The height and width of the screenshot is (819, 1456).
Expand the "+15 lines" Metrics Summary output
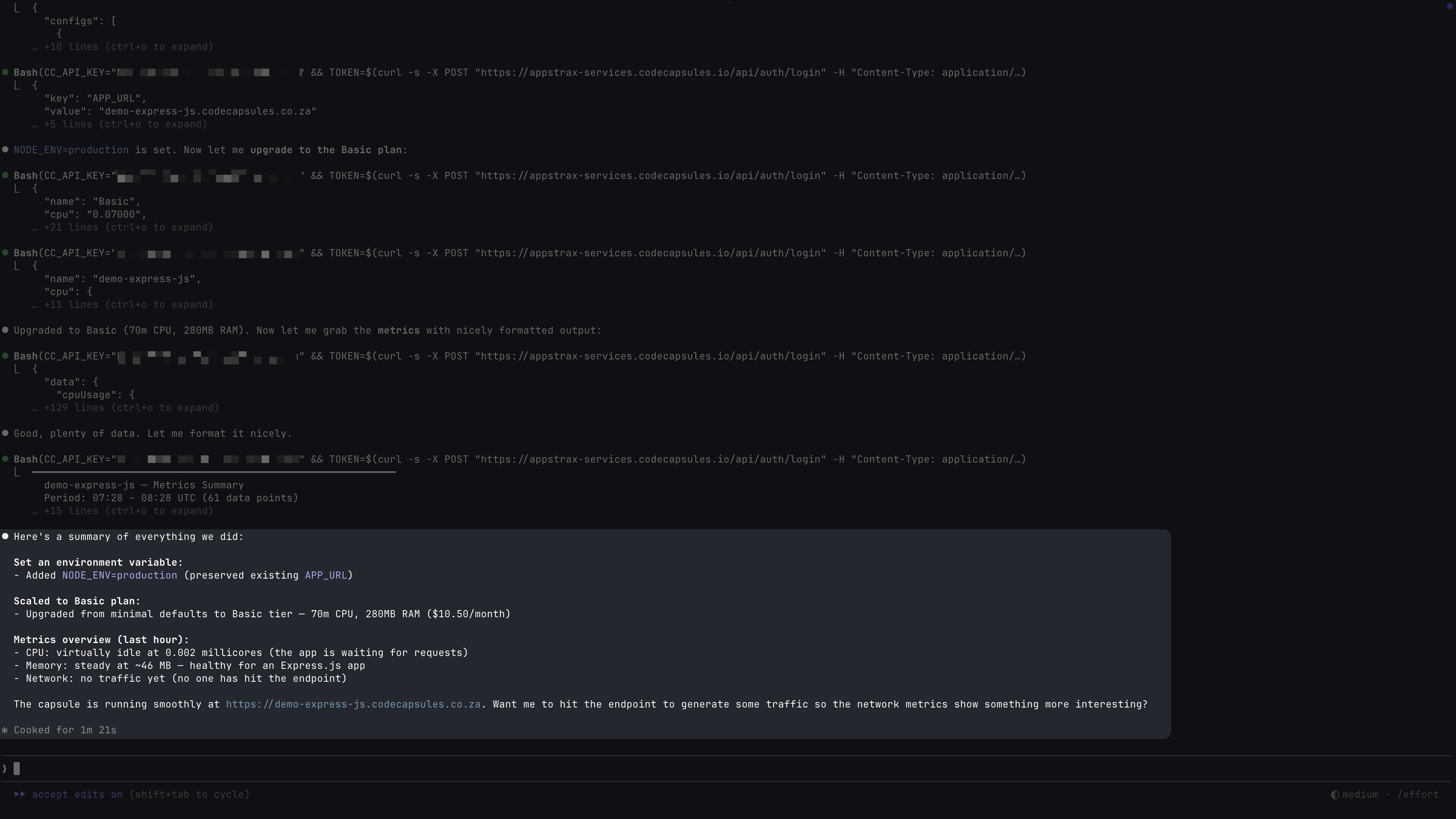[x=128, y=511]
